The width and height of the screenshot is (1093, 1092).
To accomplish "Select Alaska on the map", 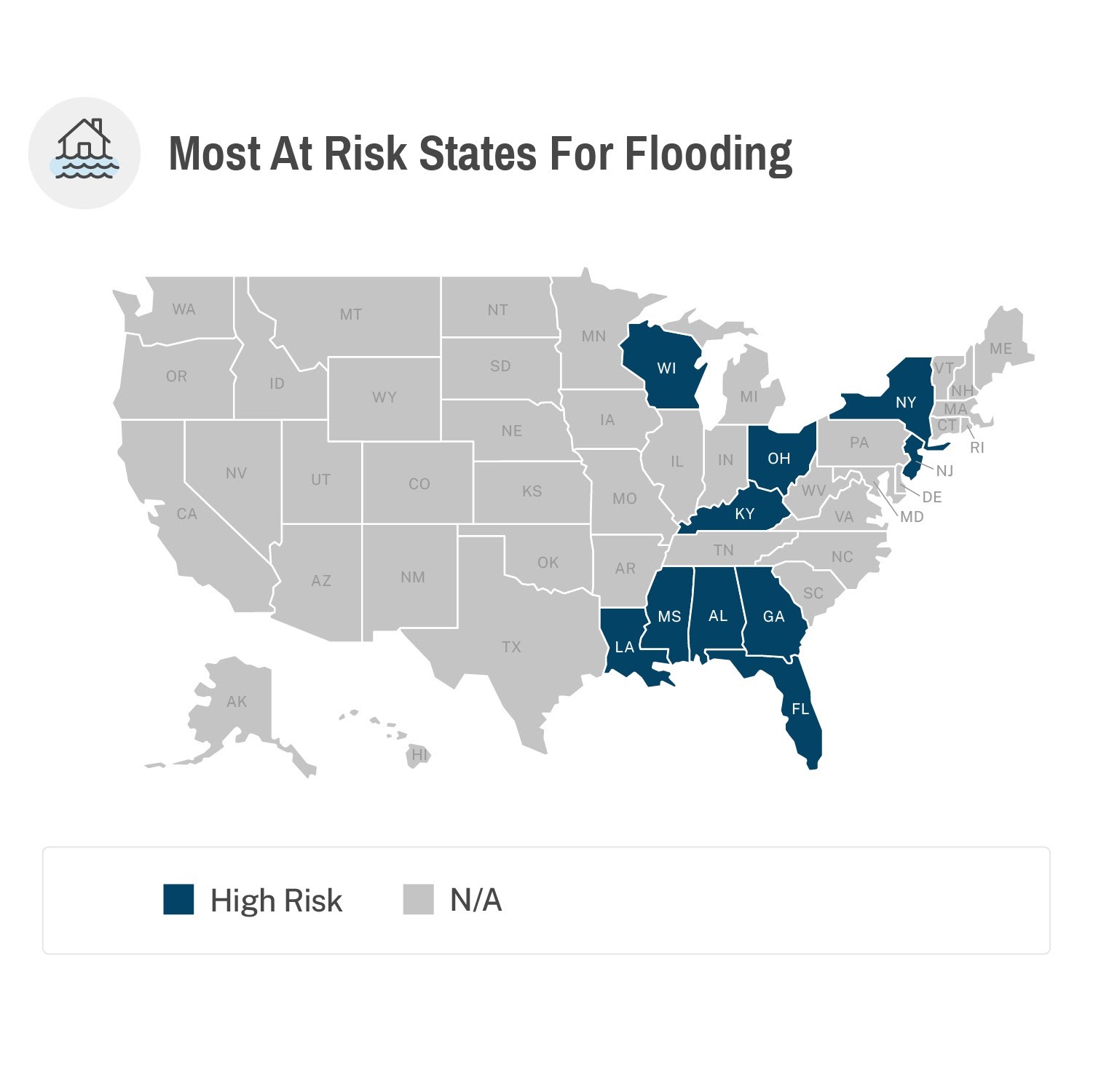I will [237, 702].
